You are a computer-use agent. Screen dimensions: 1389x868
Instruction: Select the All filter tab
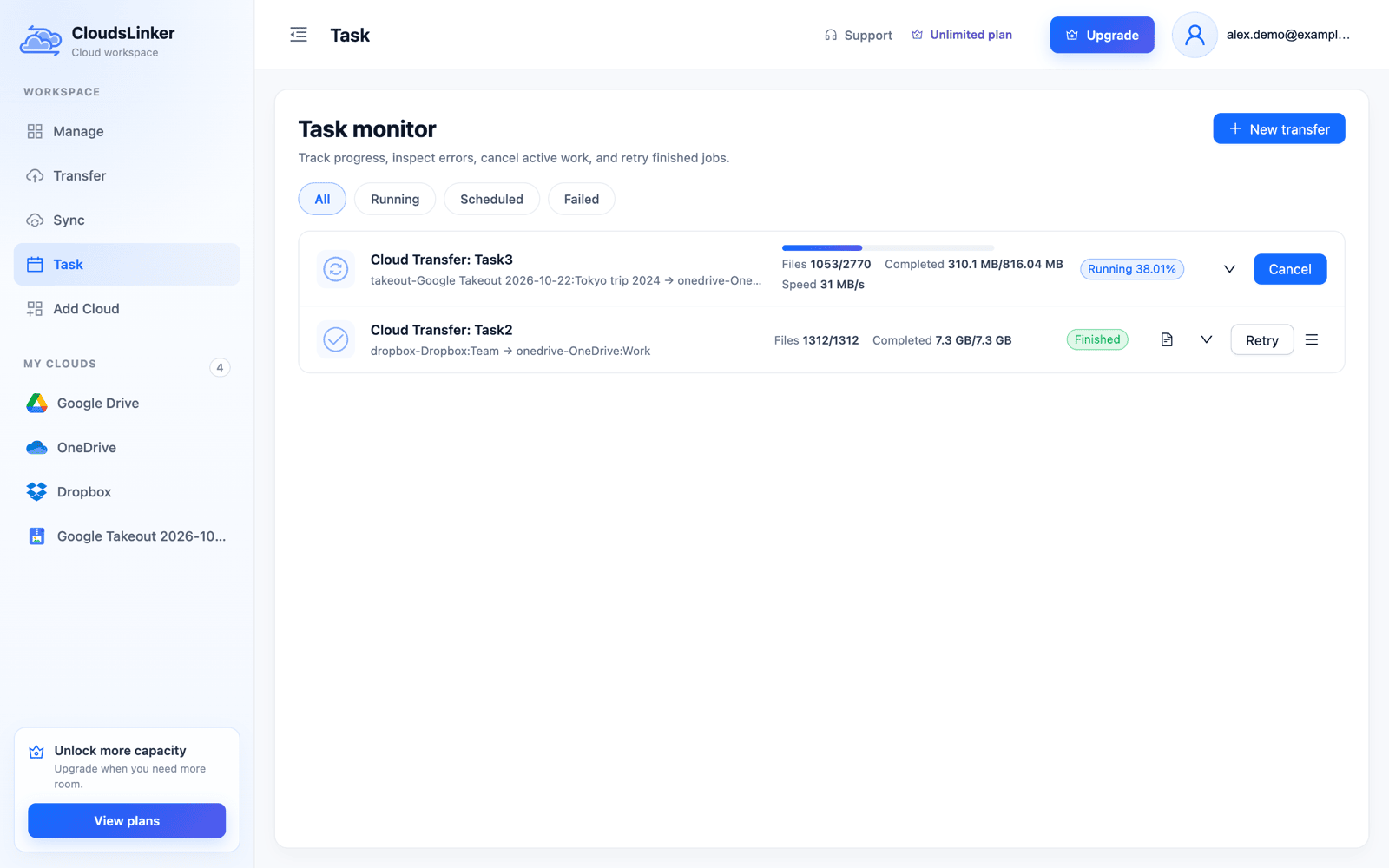322,199
